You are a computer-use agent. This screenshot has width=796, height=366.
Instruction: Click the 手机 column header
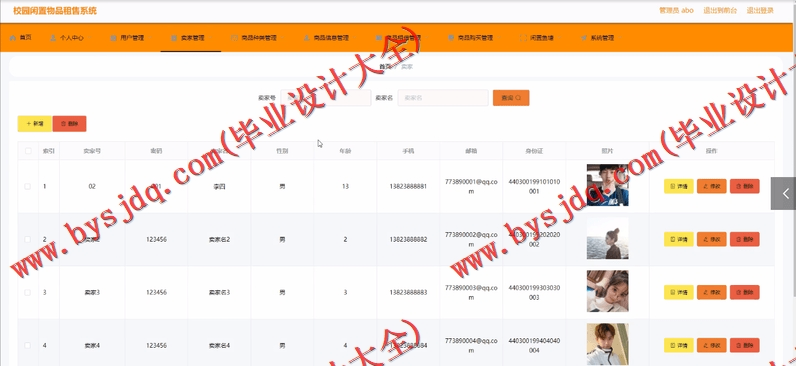coord(408,151)
